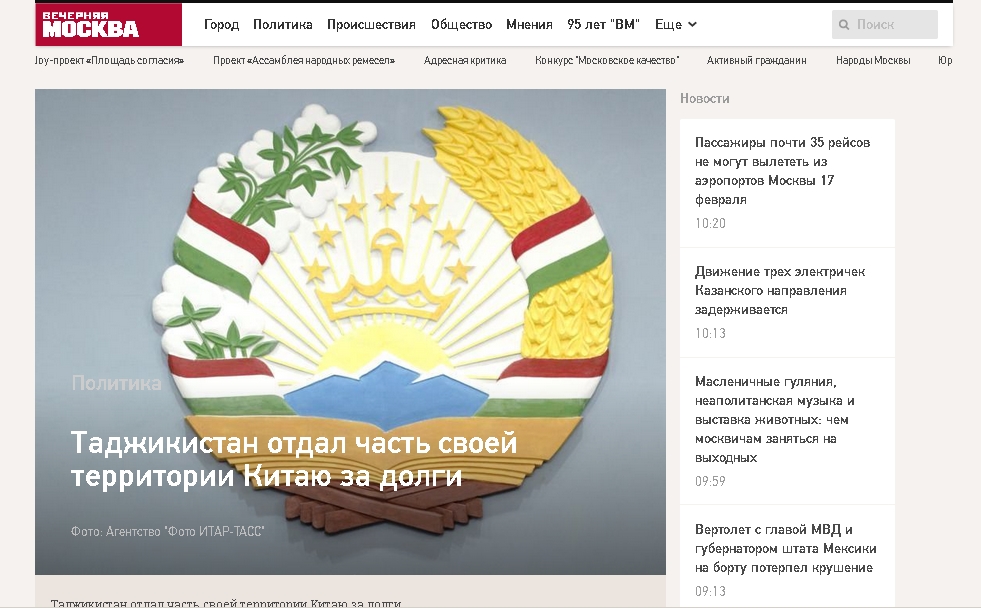Open the Политика menu item
This screenshot has height=609, width=981.
tap(283, 24)
